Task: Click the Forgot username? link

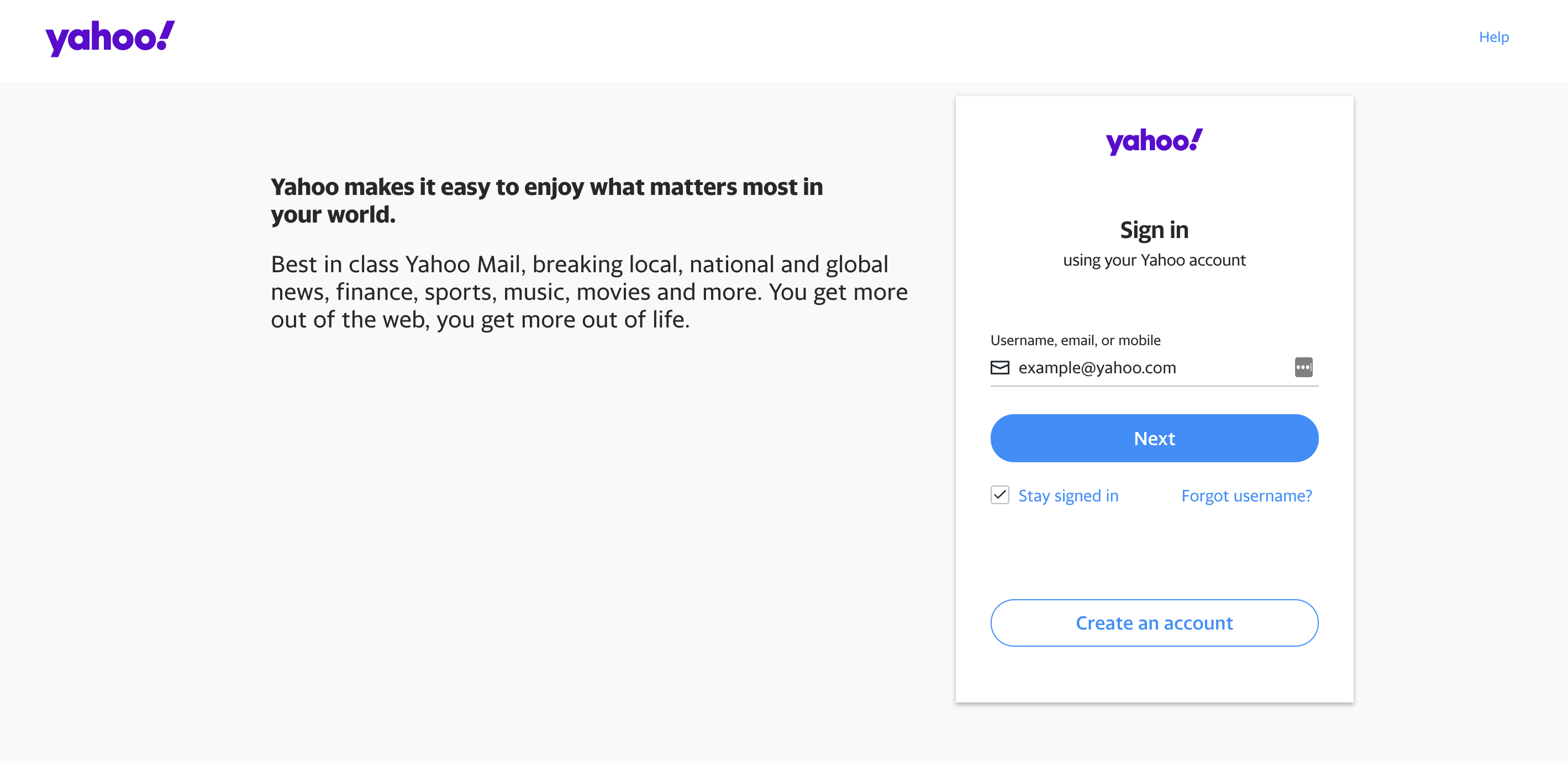Action: point(1246,496)
